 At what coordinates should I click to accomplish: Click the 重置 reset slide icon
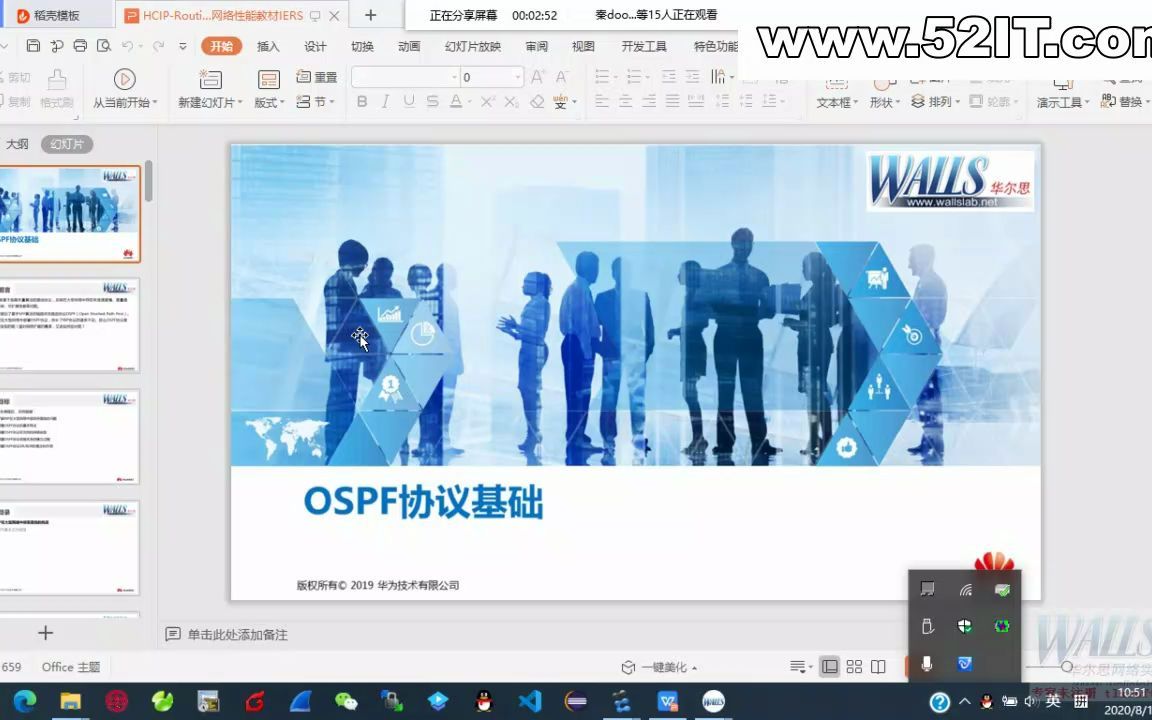coord(304,77)
